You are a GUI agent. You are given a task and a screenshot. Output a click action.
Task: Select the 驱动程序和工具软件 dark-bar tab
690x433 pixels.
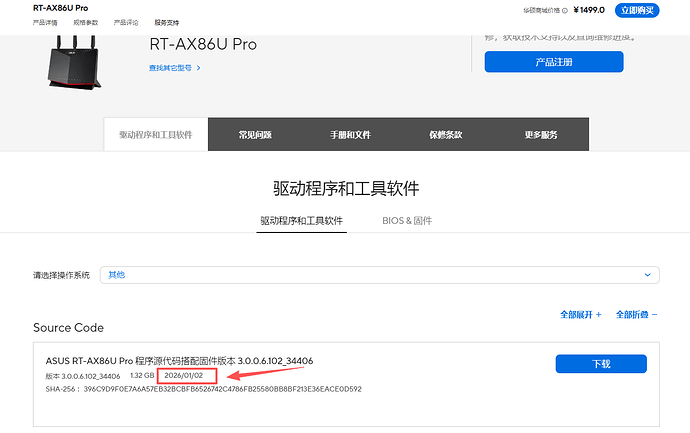click(x=156, y=135)
